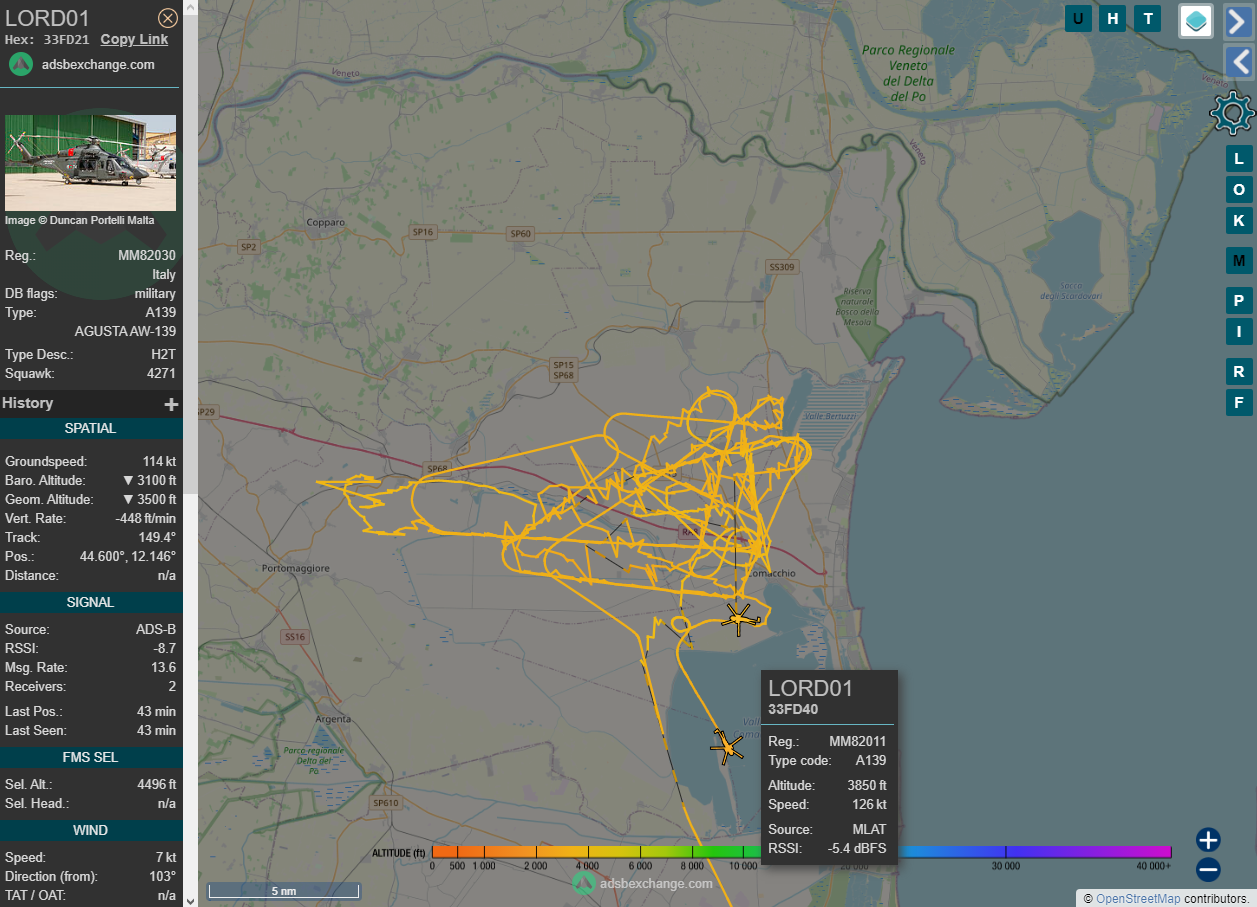
Task: Select the helicopter icon near Comacchio
Action: coord(739,619)
